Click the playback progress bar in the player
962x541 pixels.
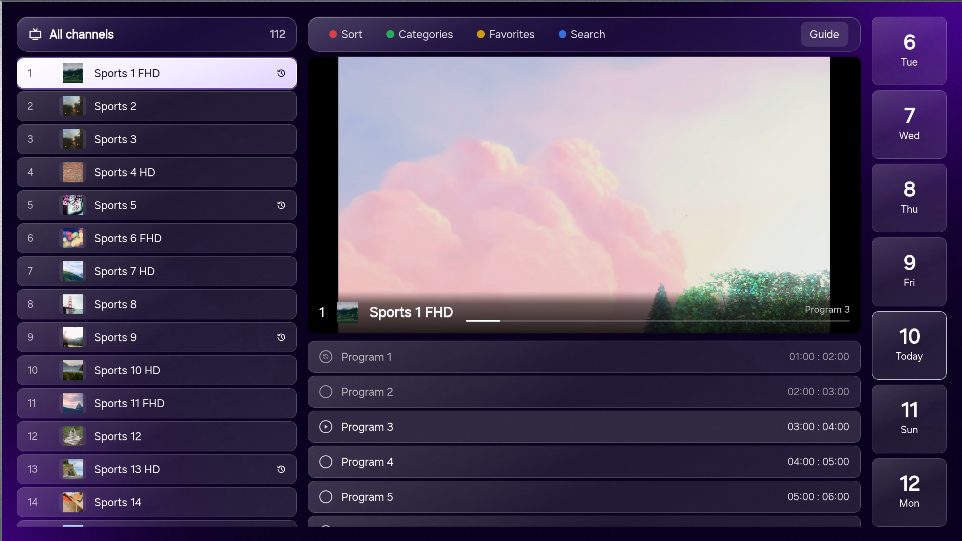(658, 320)
